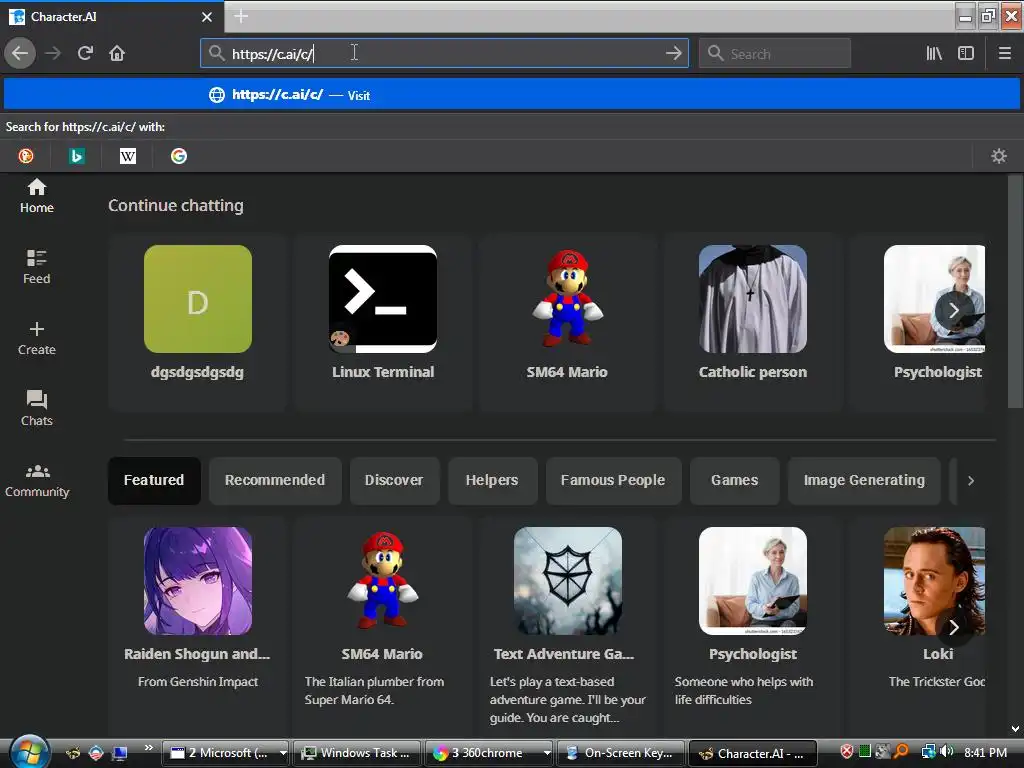Reload the page with the refresh icon
Screen dimensions: 1024x768
point(85,53)
